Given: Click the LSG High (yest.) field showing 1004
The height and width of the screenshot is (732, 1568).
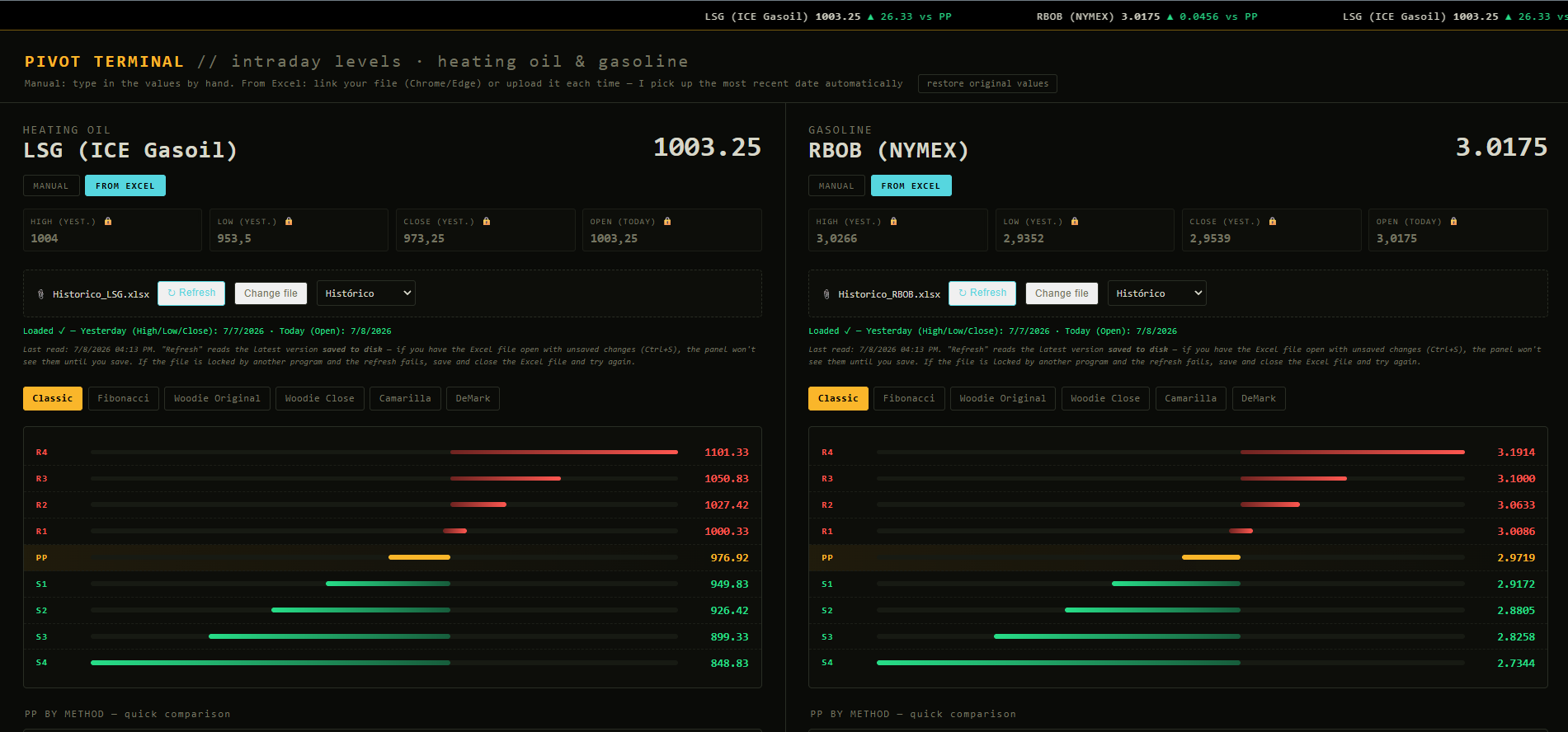Looking at the screenshot, I should 112,230.
